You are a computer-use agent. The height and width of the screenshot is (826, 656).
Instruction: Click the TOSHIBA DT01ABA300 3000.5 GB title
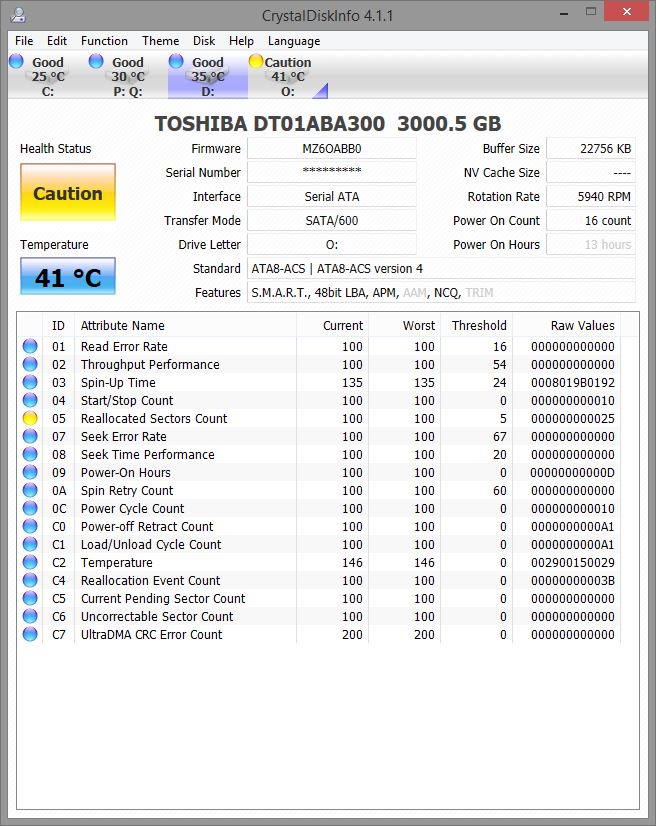click(328, 123)
